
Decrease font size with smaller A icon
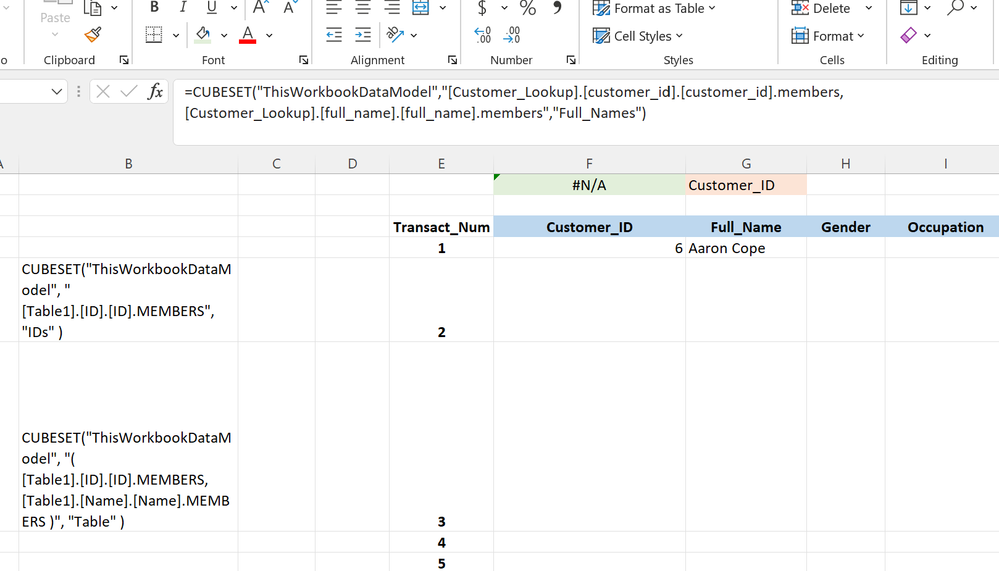point(289,8)
